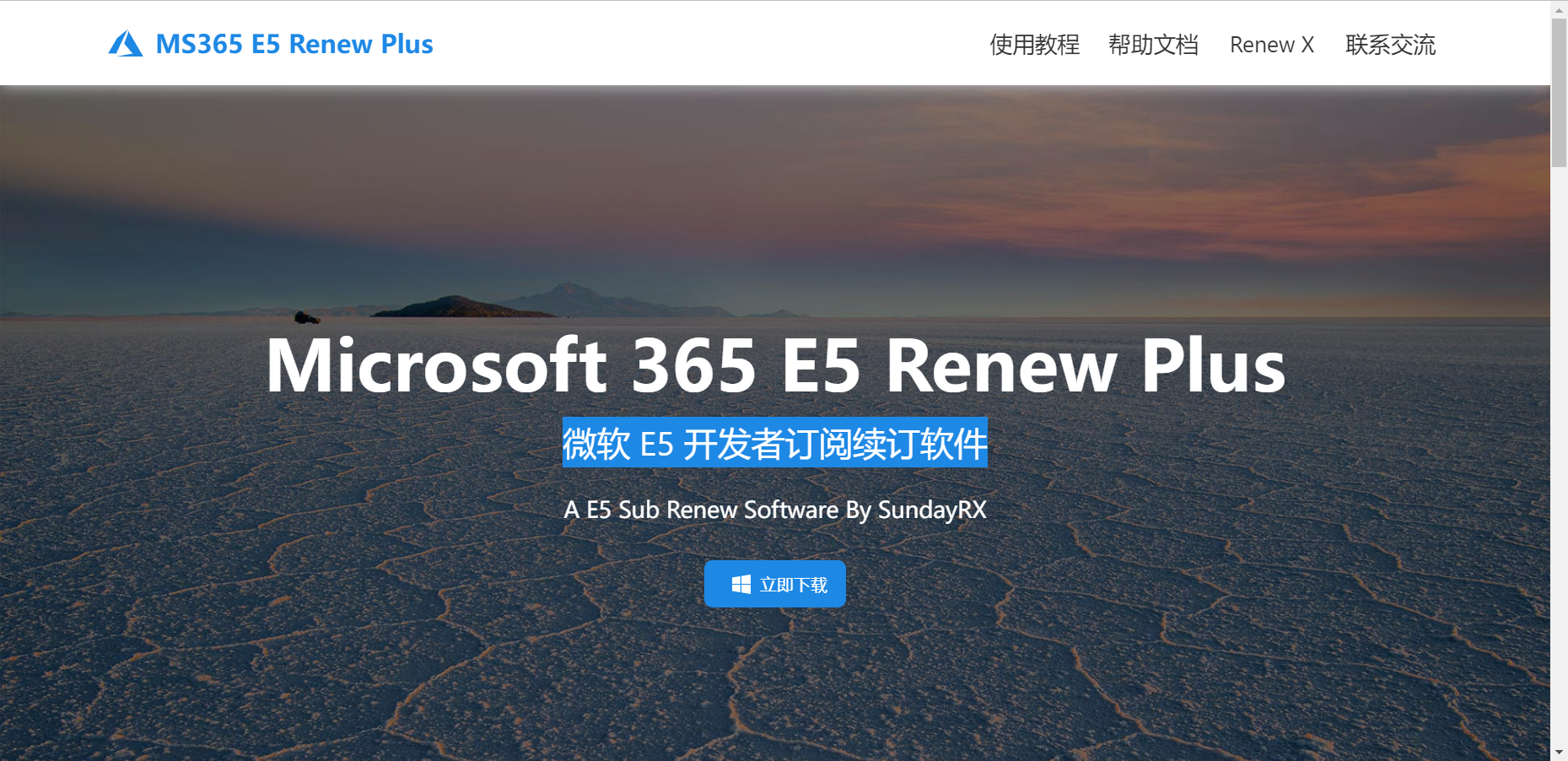Image resolution: width=1568 pixels, height=761 pixels.
Task: Click the blue triangular site logo icon
Action: (126, 44)
